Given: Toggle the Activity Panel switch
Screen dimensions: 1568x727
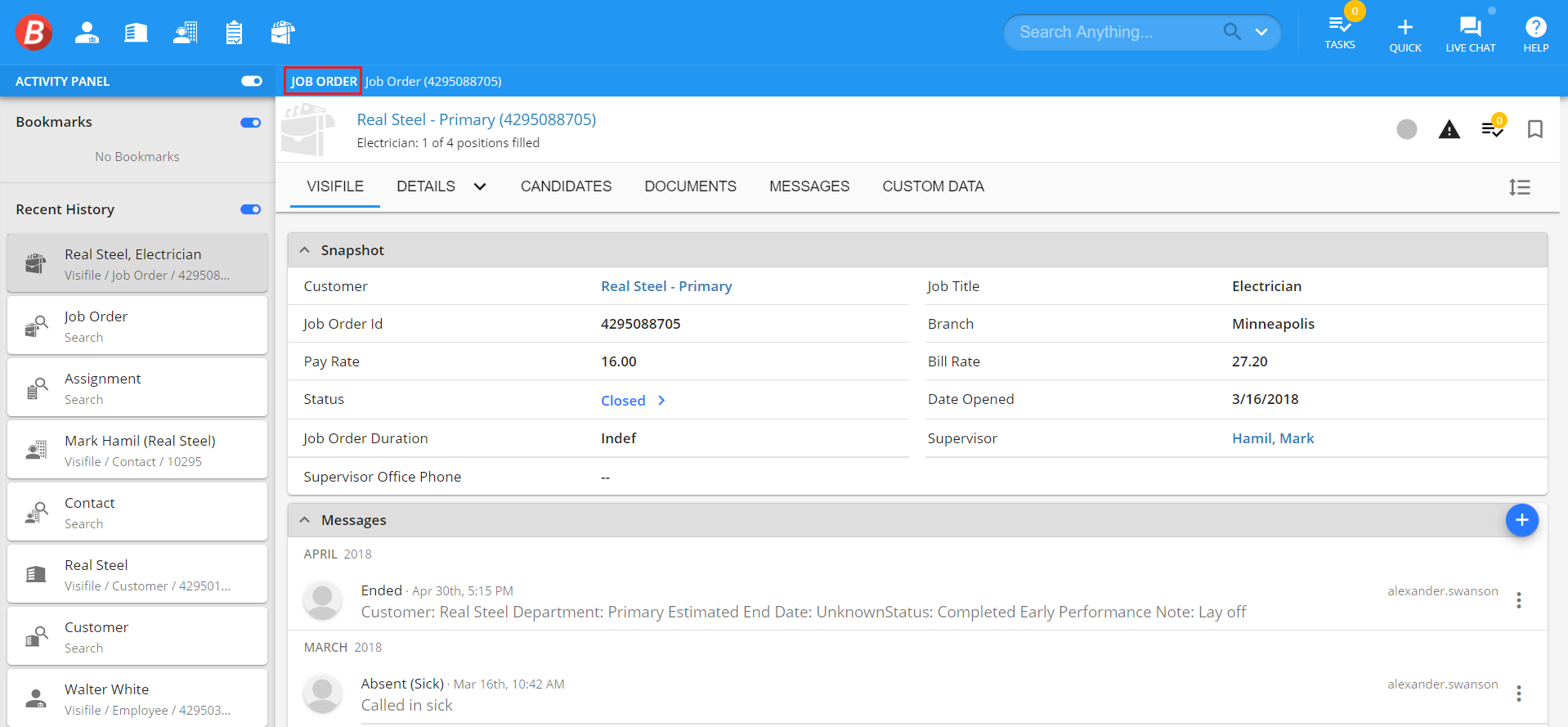Looking at the screenshot, I should click(x=252, y=81).
